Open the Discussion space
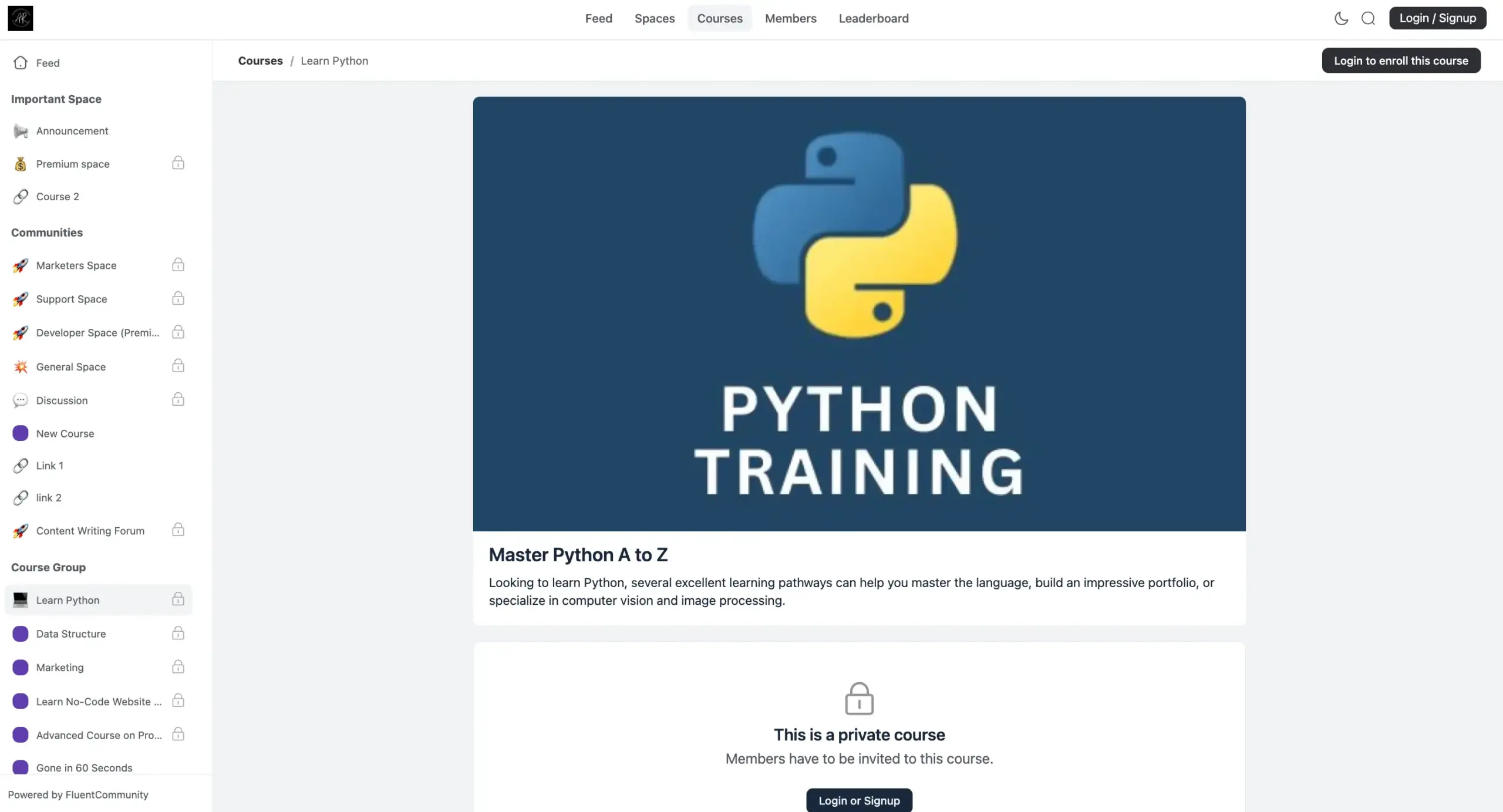The image size is (1503, 812). click(x=99, y=400)
